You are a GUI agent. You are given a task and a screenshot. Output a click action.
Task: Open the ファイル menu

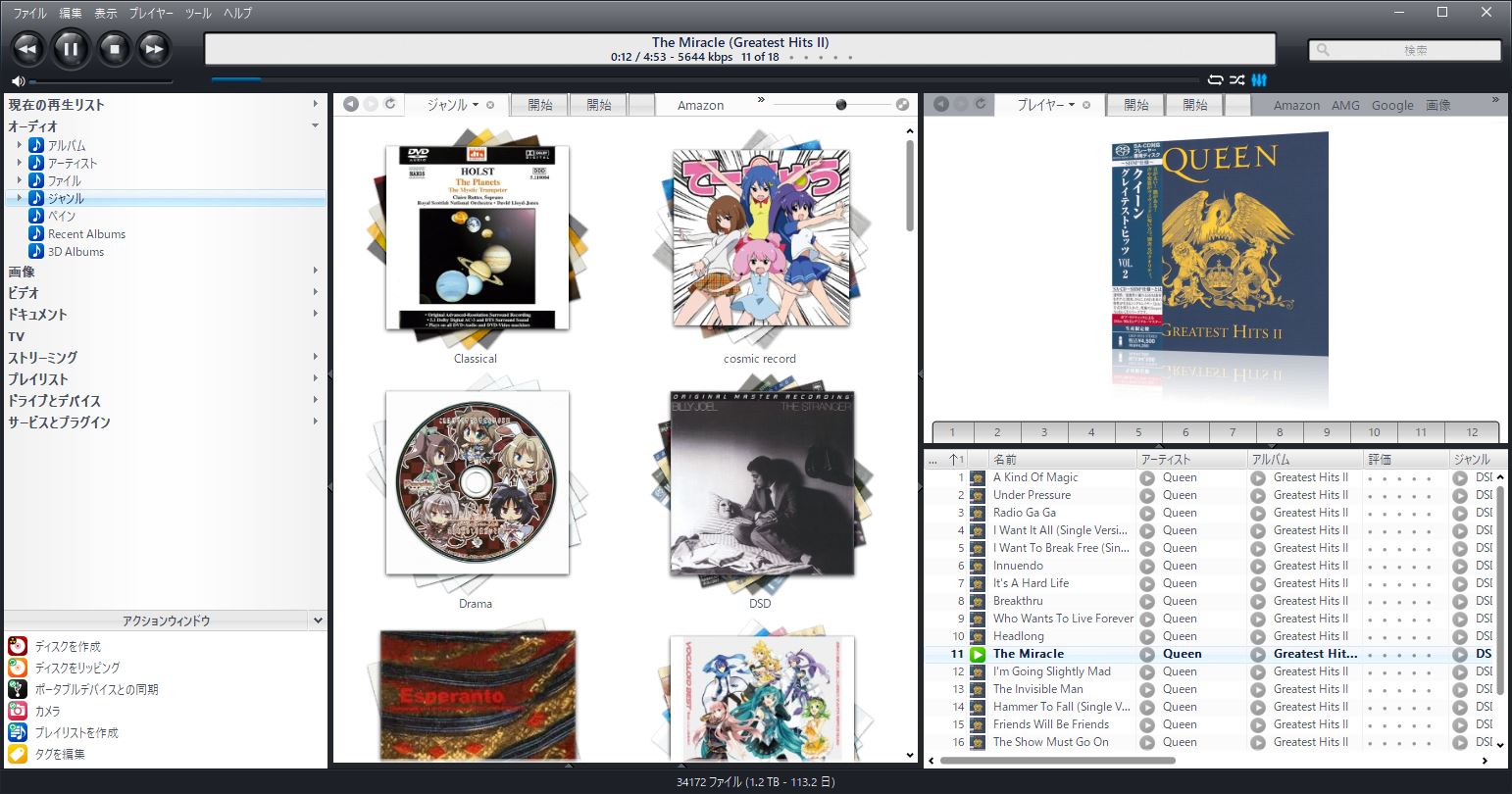(29, 13)
